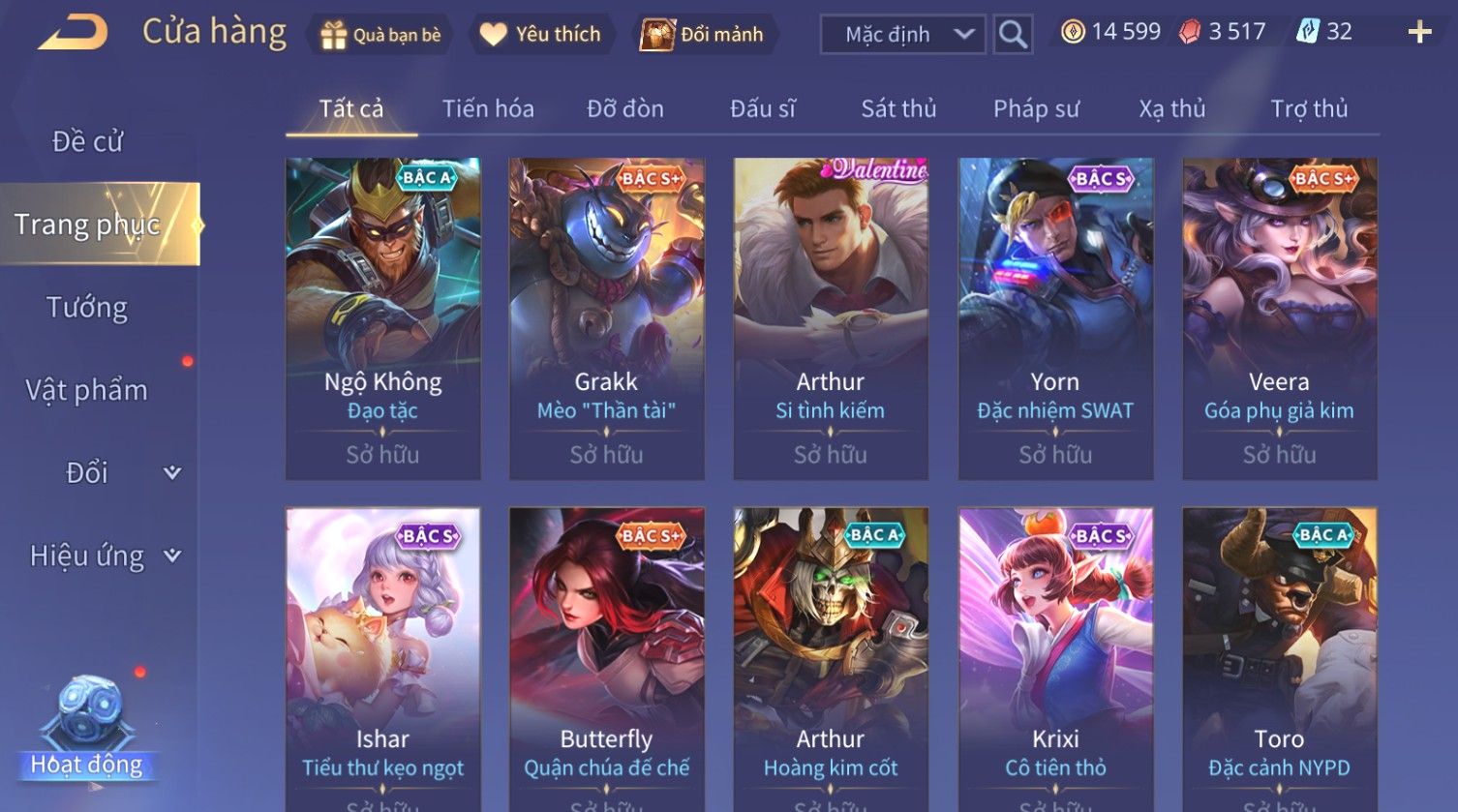
Task: Tap the back arrow icon
Action: [x=74, y=34]
